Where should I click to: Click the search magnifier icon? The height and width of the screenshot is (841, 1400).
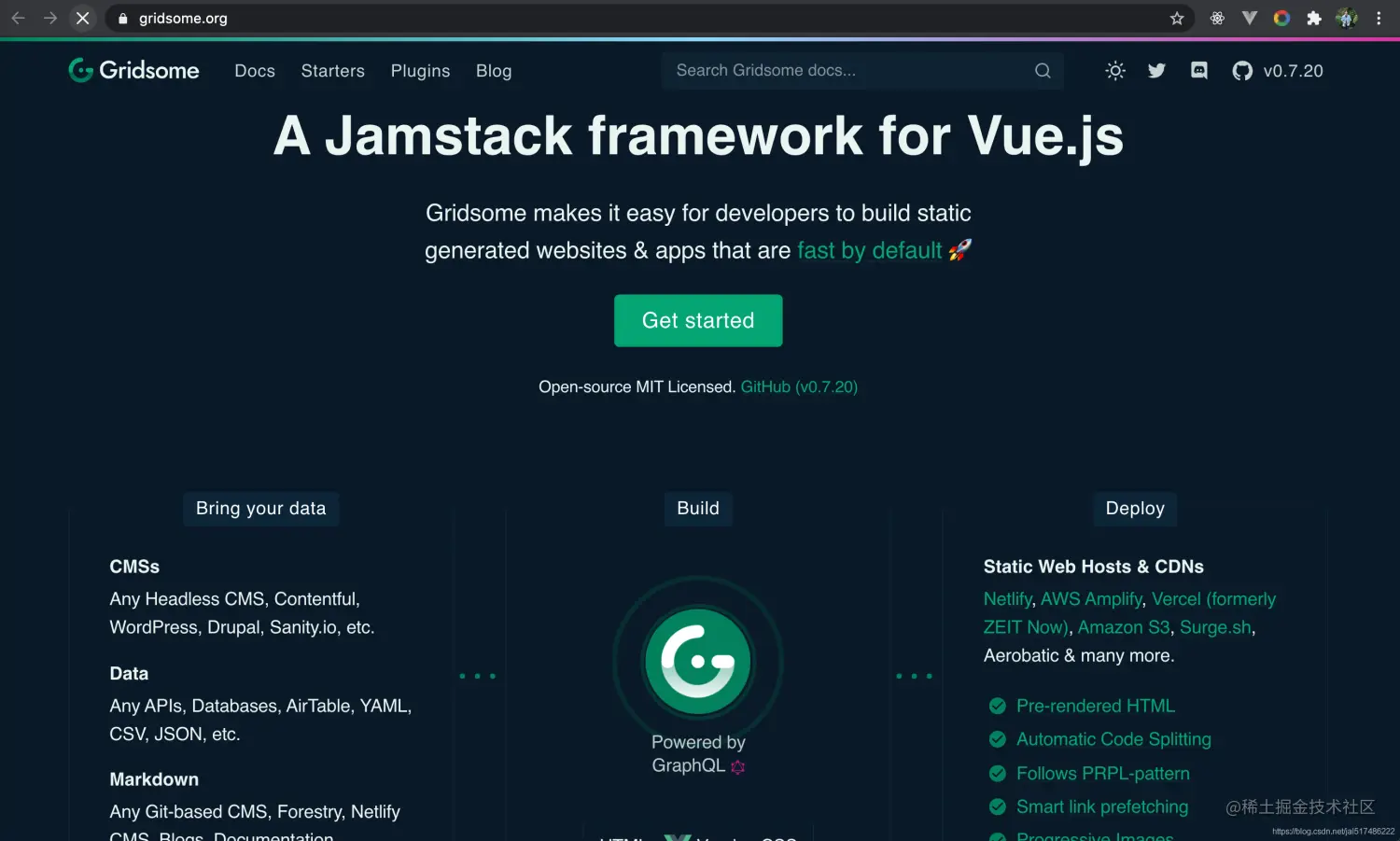[1043, 71]
